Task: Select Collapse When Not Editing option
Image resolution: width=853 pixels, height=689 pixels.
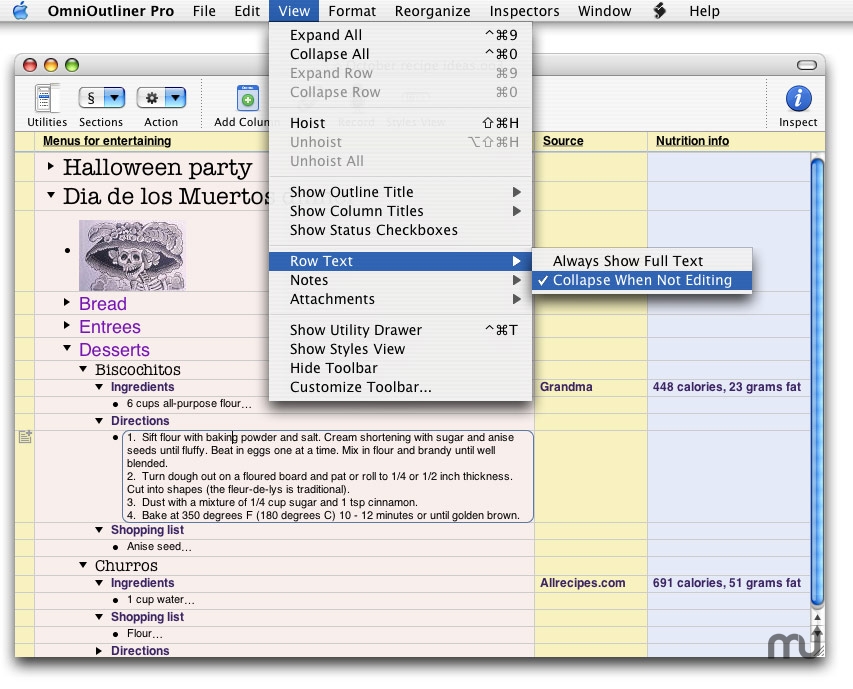Action: tap(641, 280)
